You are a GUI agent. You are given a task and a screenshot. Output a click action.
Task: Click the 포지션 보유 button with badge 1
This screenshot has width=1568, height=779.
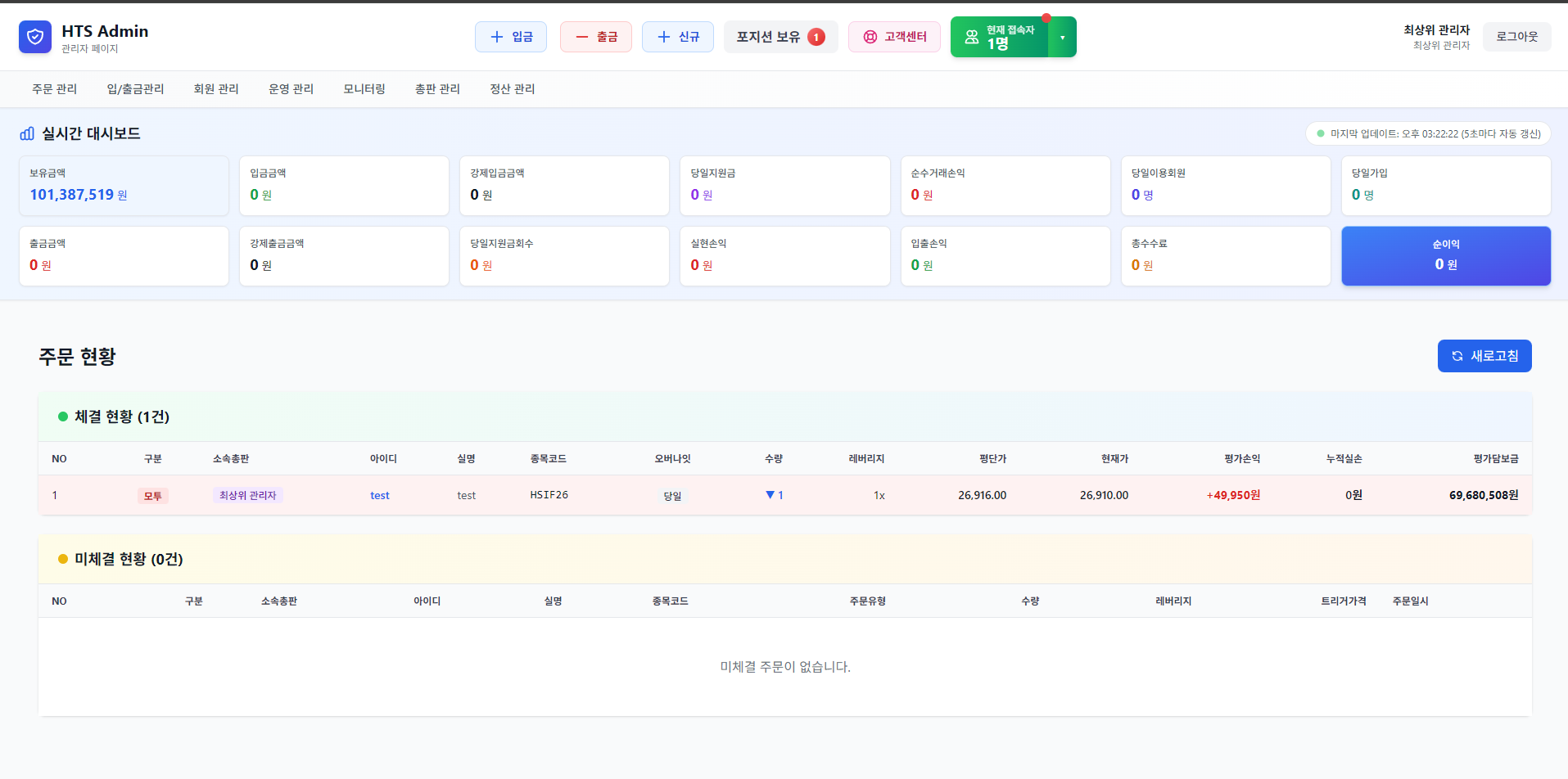tap(779, 36)
